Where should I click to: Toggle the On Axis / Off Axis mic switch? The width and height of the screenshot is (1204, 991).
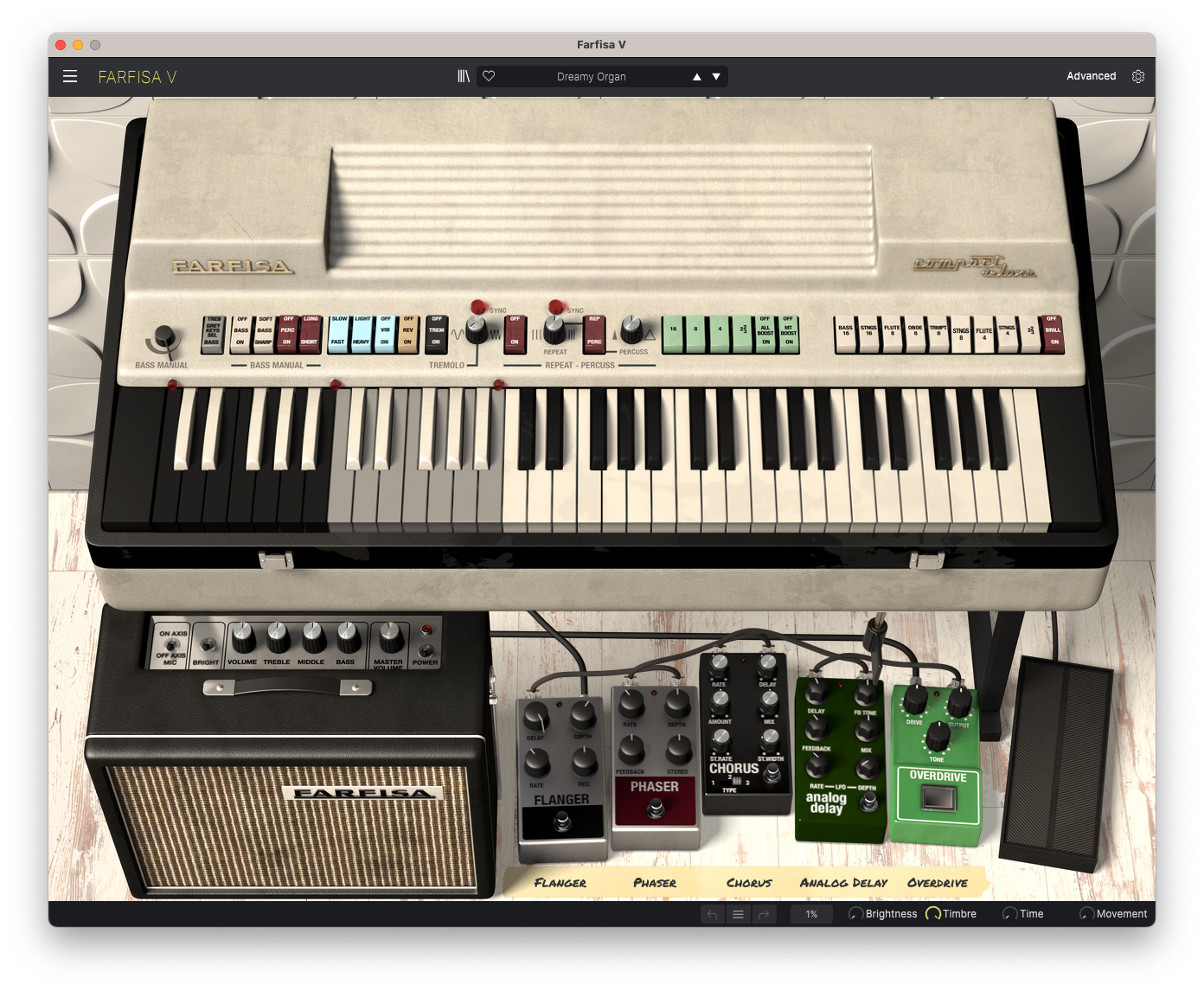coord(172,645)
